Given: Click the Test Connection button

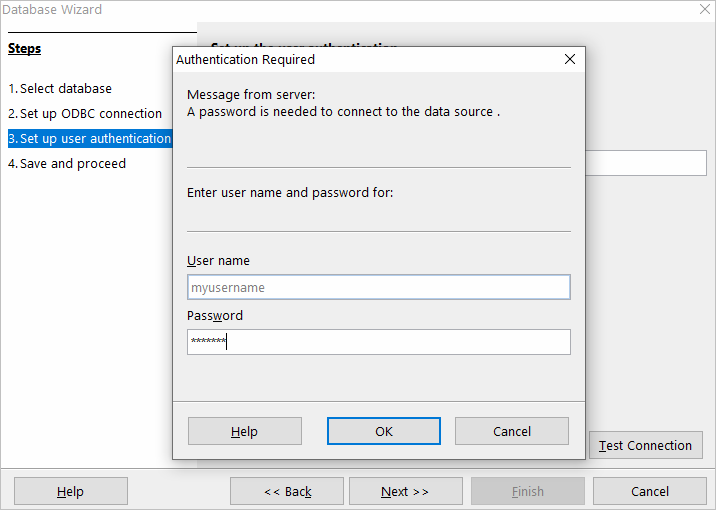Looking at the screenshot, I should pyautogui.click(x=646, y=445).
